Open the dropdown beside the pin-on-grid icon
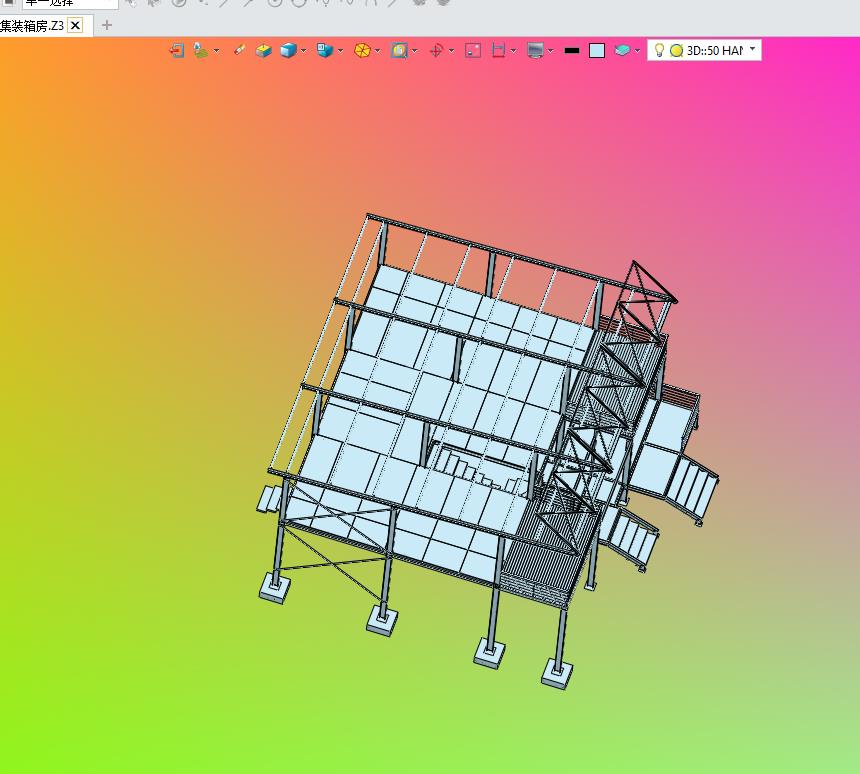The image size is (860, 774). click(x=217, y=50)
